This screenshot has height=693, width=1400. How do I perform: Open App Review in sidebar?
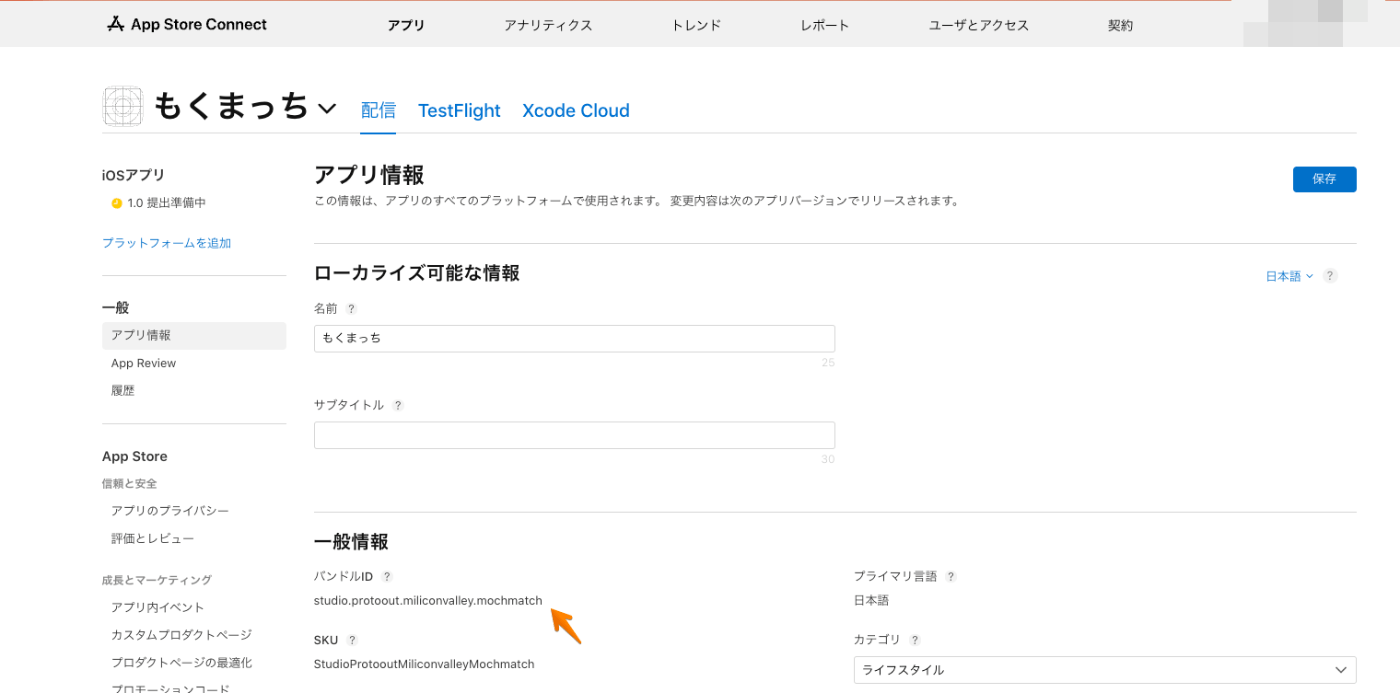(x=143, y=363)
